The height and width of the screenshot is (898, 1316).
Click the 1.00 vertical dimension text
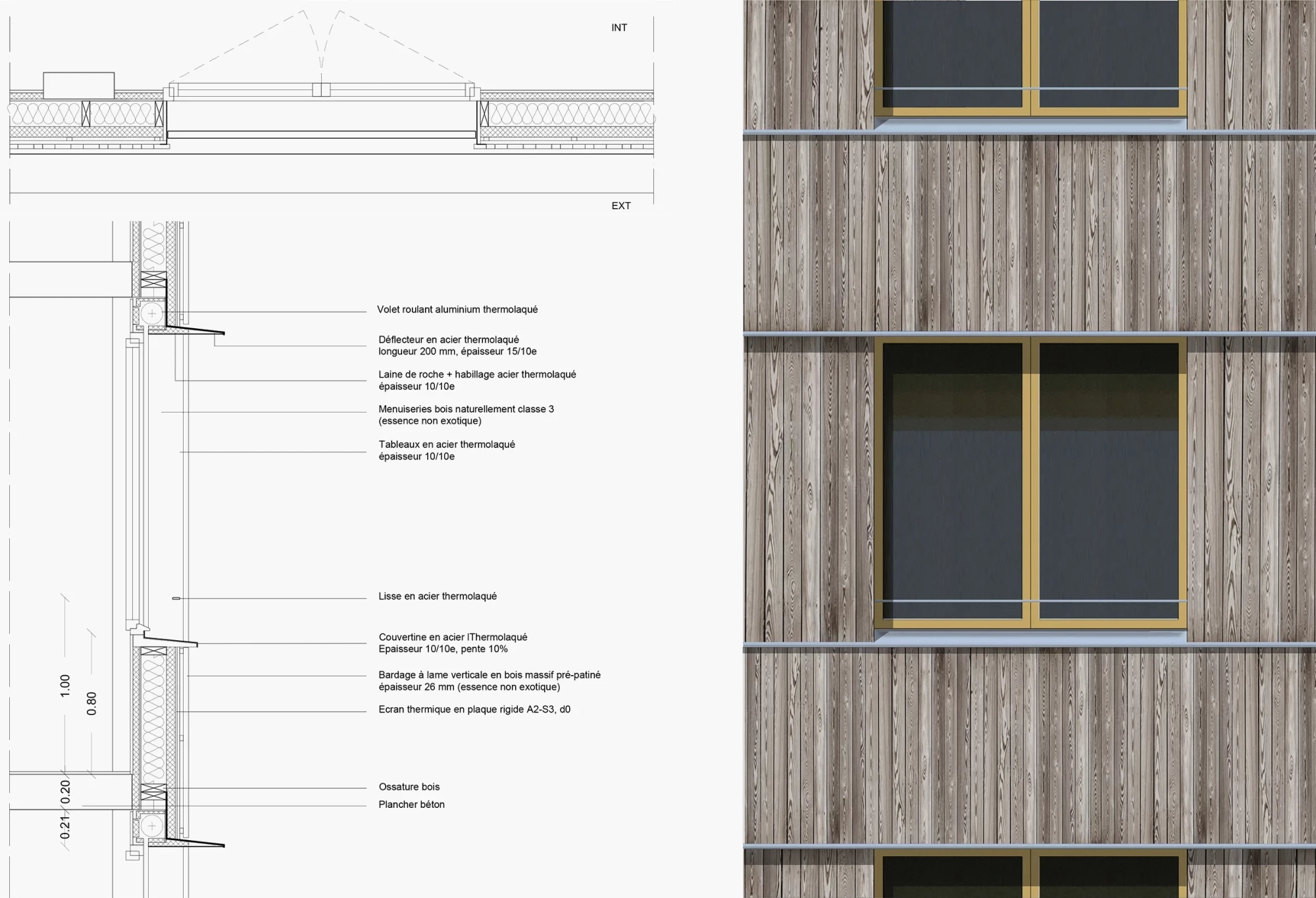point(64,686)
